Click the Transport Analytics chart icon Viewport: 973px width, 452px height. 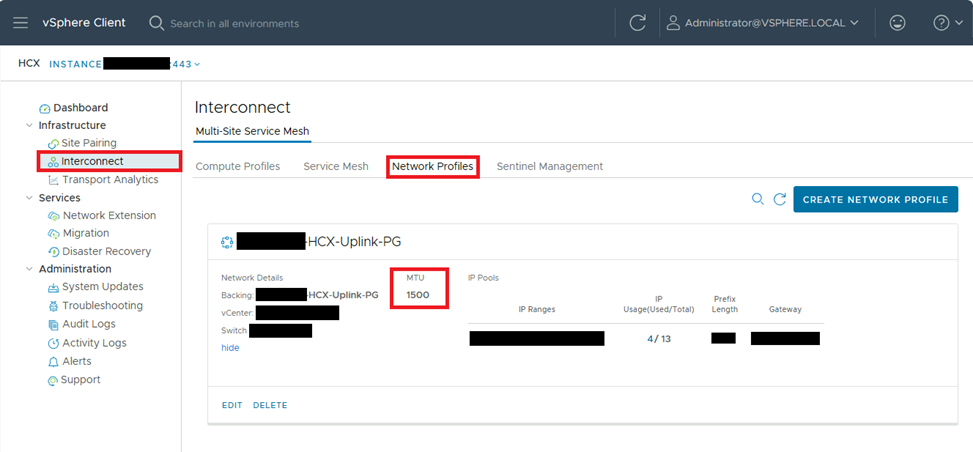53,180
